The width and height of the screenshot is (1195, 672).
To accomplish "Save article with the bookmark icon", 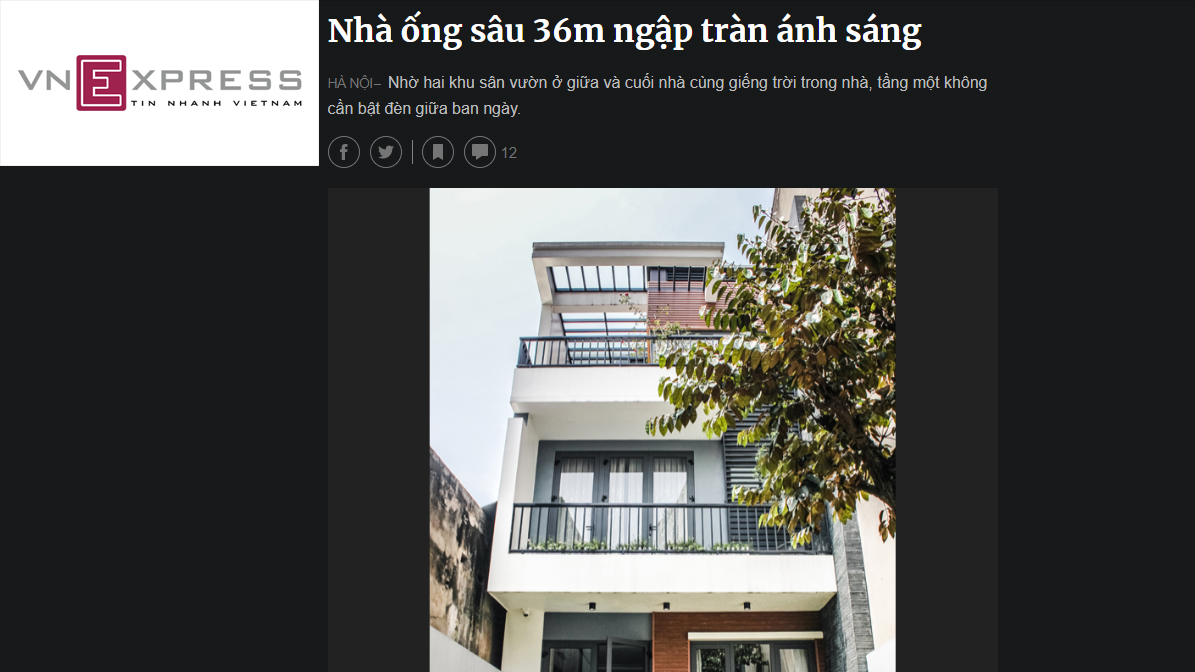I will 438,152.
